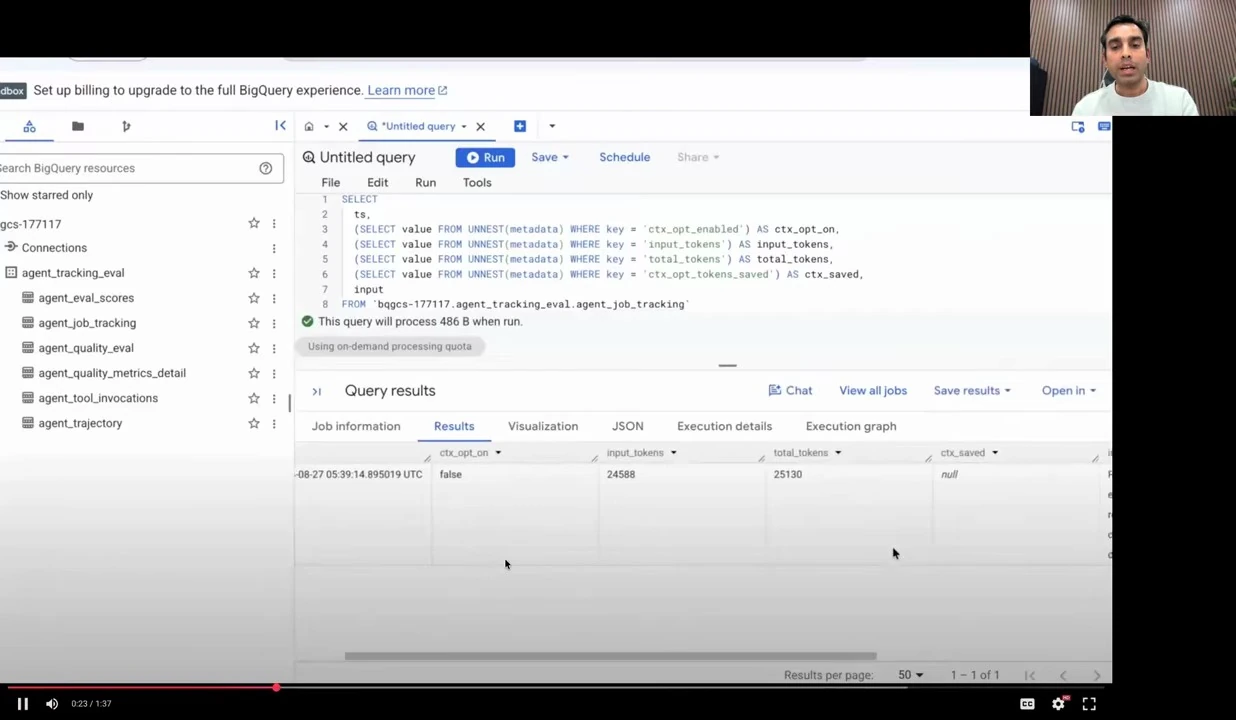1236x720 pixels.
Task: Open the search help icon
Action: point(266,168)
